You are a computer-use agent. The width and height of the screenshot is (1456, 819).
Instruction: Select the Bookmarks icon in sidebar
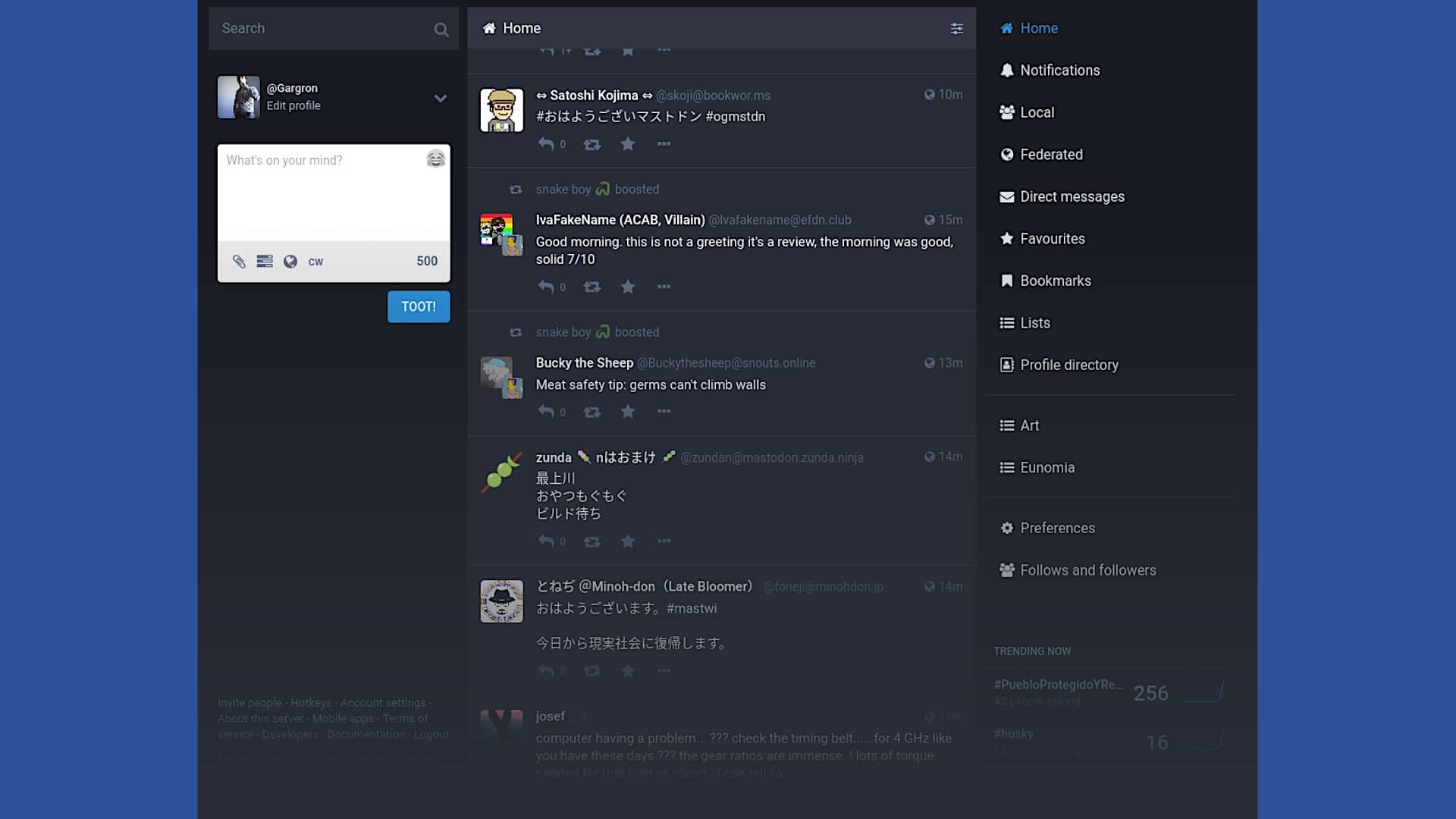[1006, 280]
